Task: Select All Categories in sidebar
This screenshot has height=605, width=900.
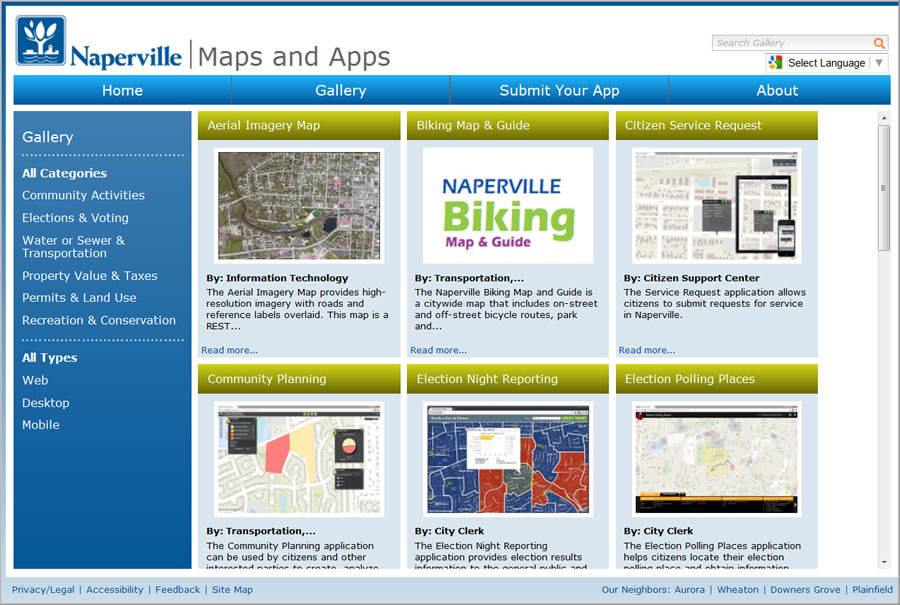Action: point(64,173)
